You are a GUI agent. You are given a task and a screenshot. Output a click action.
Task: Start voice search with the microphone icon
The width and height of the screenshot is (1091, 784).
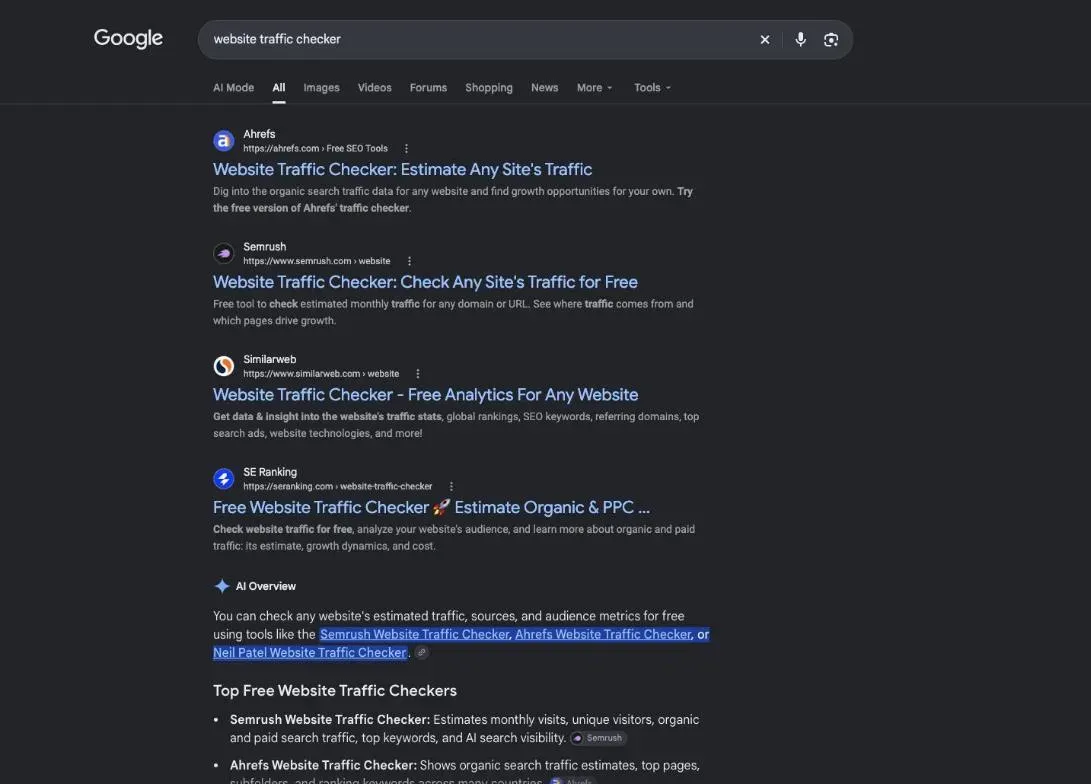(800, 40)
